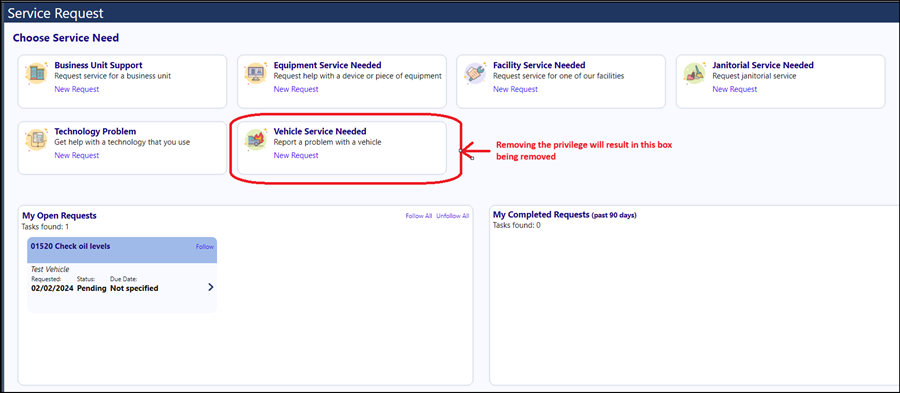Click the 02/02/2024 requested date

tap(52, 288)
